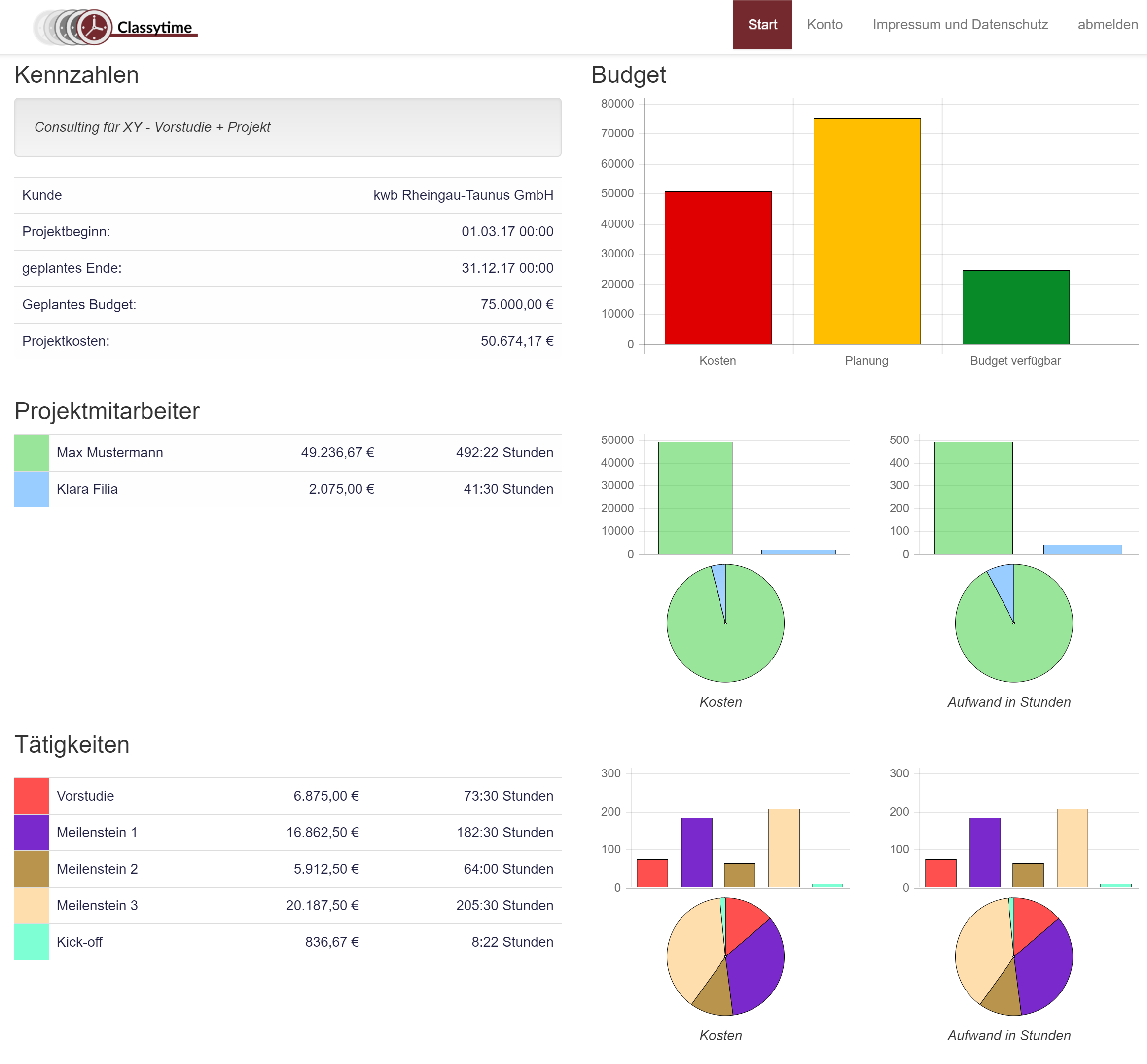Click the project title Consulting für XY

click(152, 127)
